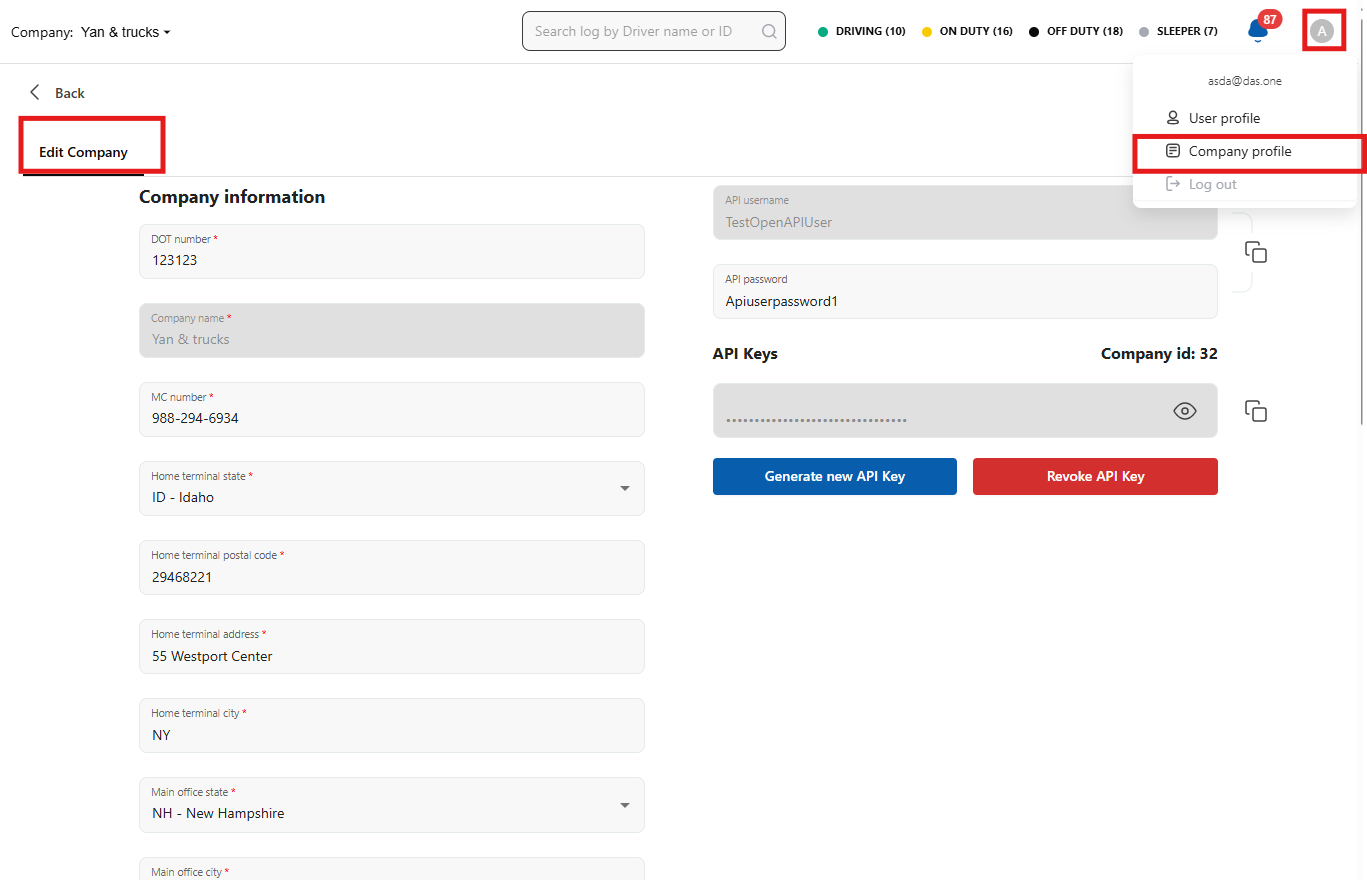This screenshot has width=1367, height=880.
Task: Open the user avatar menu
Action: click(1322, 31)
